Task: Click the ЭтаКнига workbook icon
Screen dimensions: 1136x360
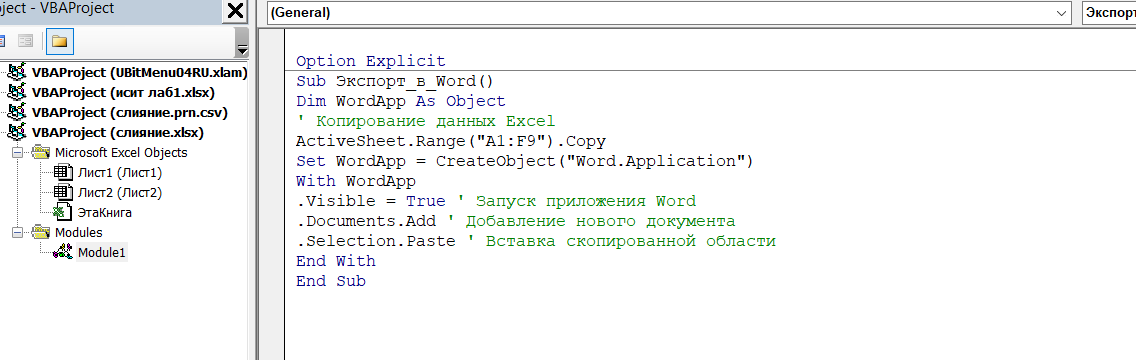Action: coord(63,213)
